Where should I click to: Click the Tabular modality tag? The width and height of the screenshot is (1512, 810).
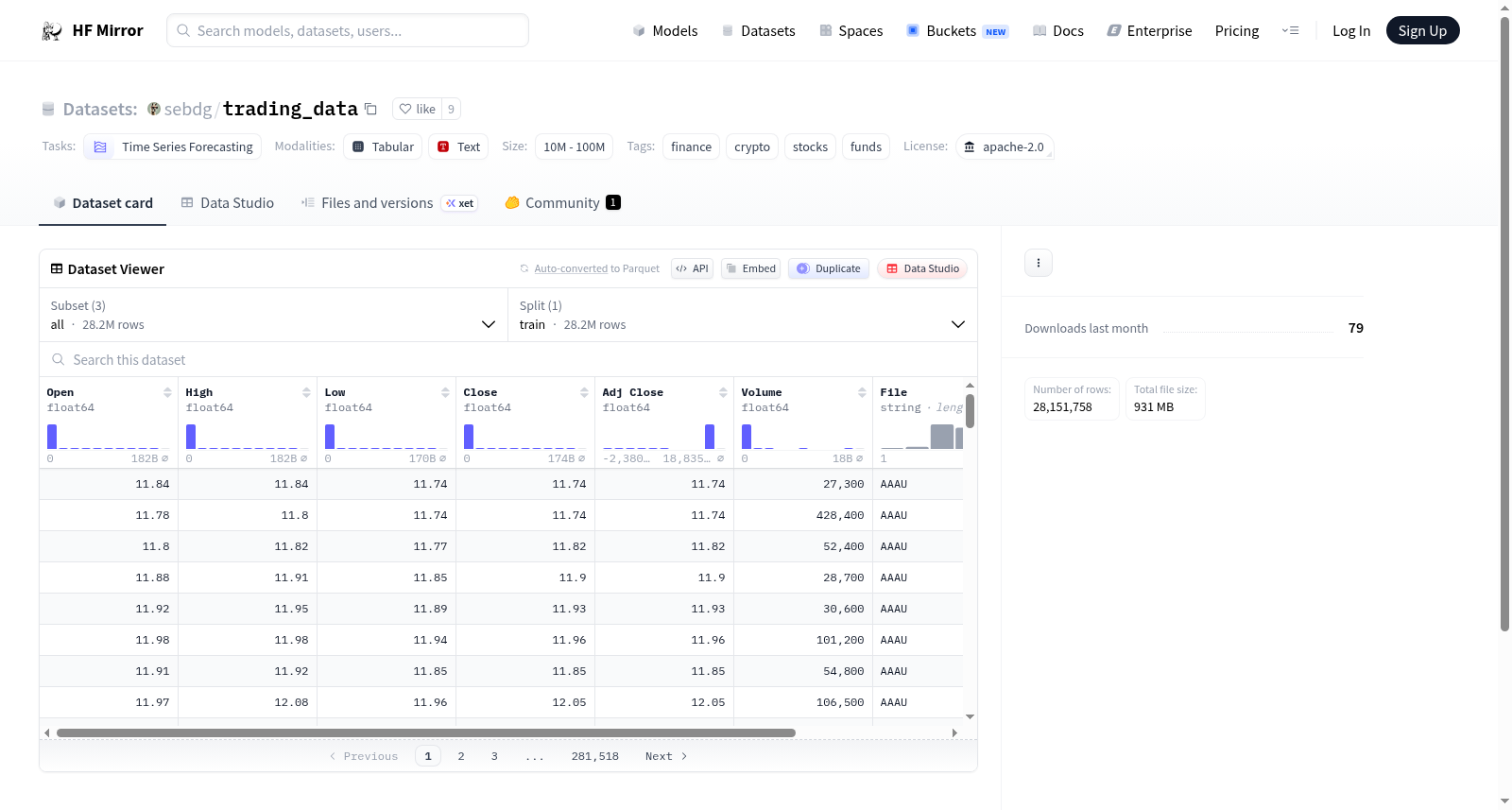click(383, 146)
